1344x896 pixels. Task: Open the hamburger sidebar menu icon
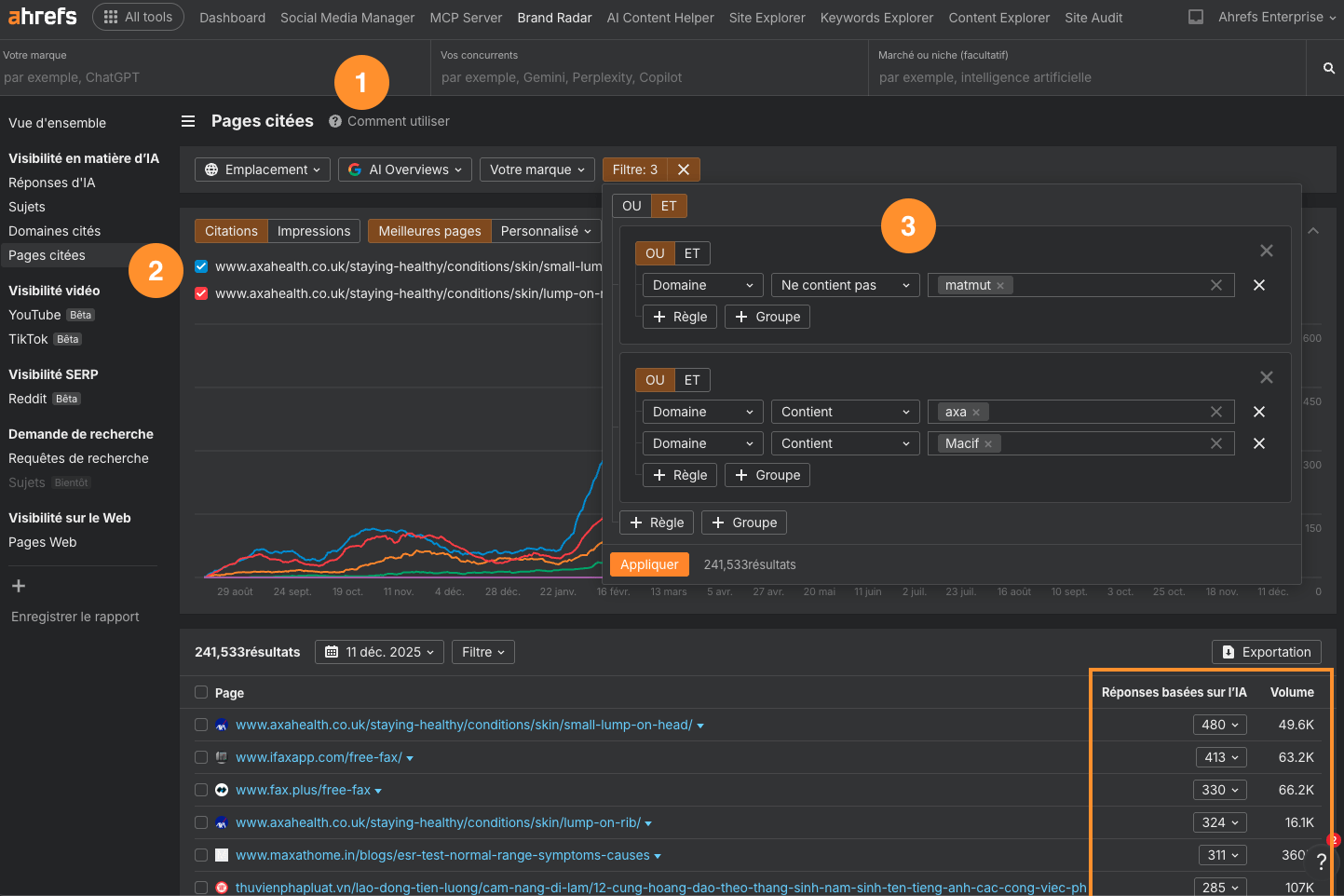(x=188, y=121)
